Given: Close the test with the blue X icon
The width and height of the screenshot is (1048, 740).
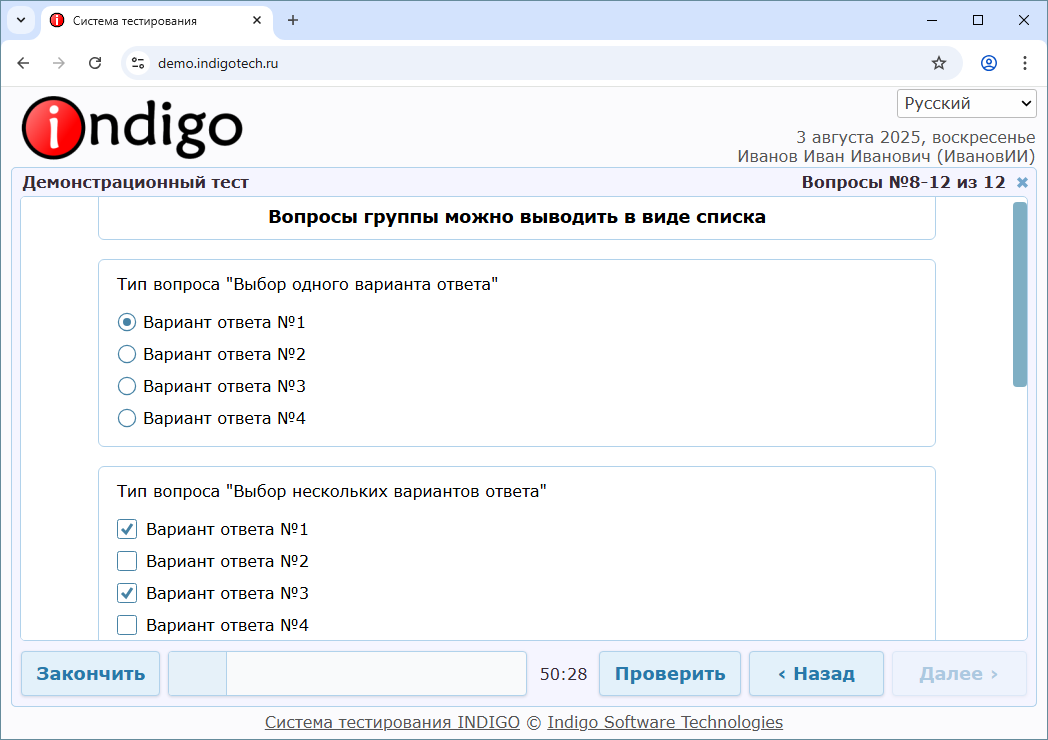Looking at the screenshot, I should (1022, 182).
